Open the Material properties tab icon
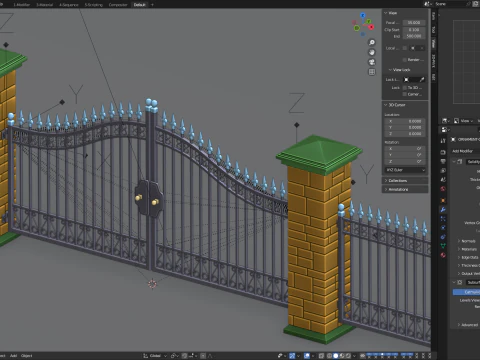Screen dimensions: 480x360 click(x=443, y=255)
